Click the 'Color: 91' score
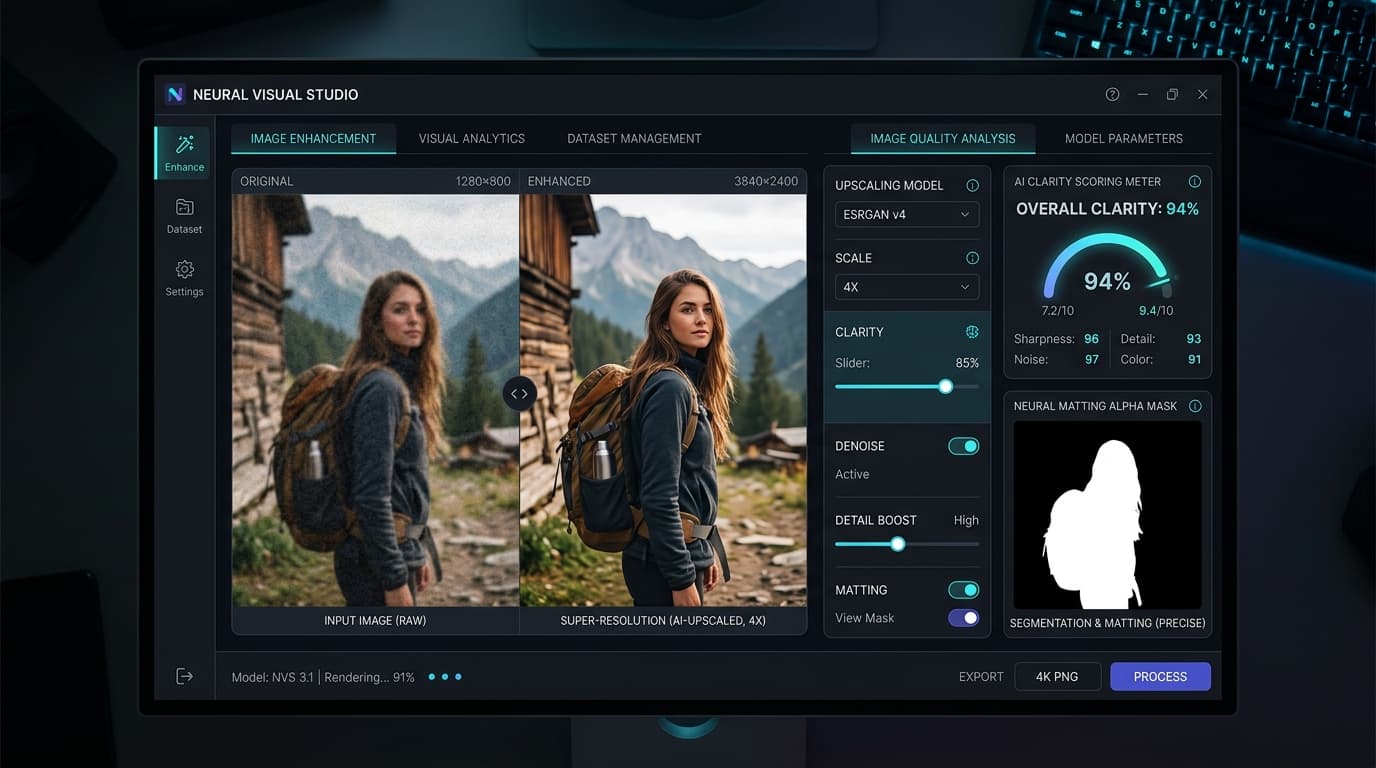This screenshot has height=768, width=1376. pos(1161,359)
